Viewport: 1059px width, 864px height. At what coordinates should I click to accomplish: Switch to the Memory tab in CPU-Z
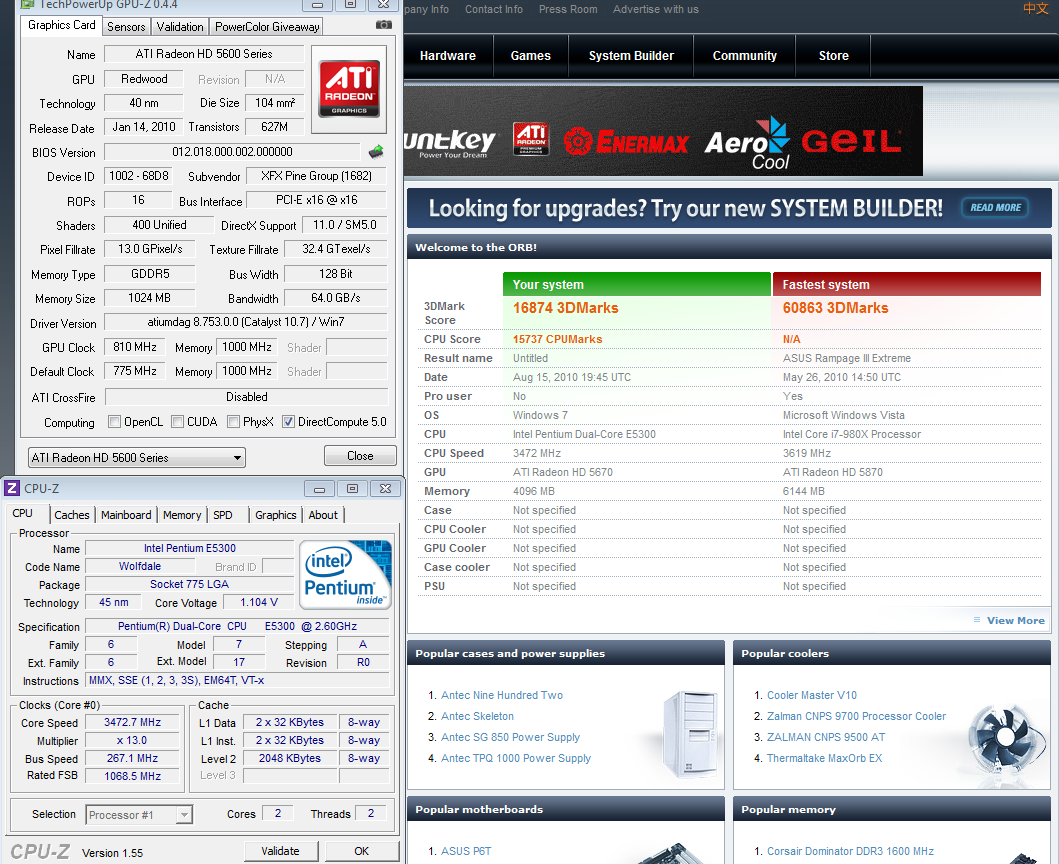pyautogui.click(x=182, y=515)
